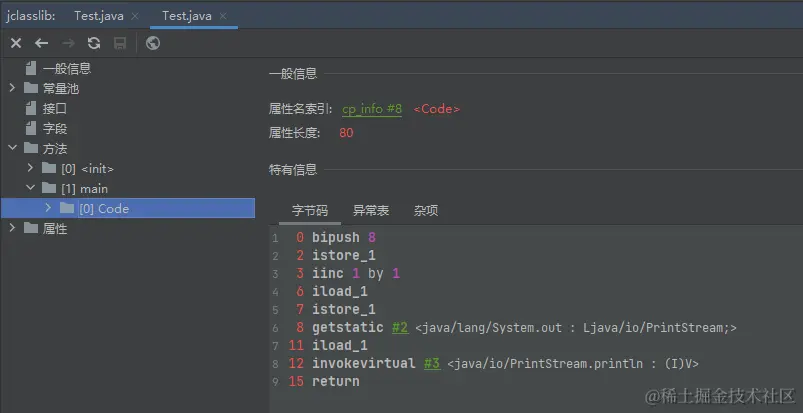Click the <init> folder icon
The image size is (803, 413).
(49, 168)
